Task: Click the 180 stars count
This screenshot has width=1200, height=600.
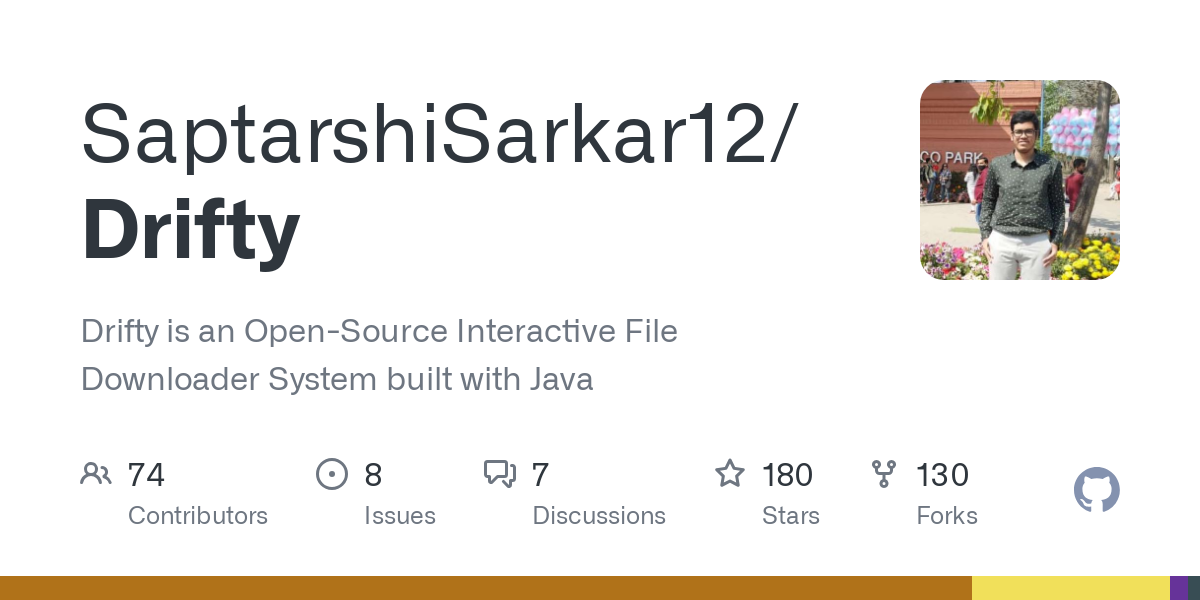Action: (787, 474)
